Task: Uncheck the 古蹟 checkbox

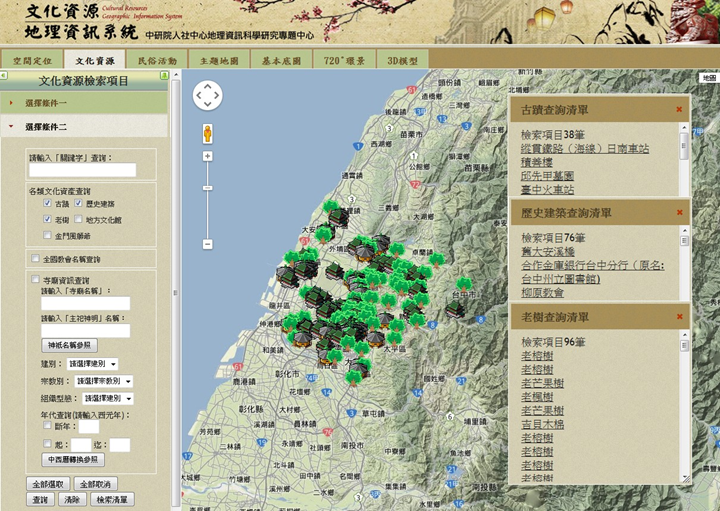Action: [48, 204]
